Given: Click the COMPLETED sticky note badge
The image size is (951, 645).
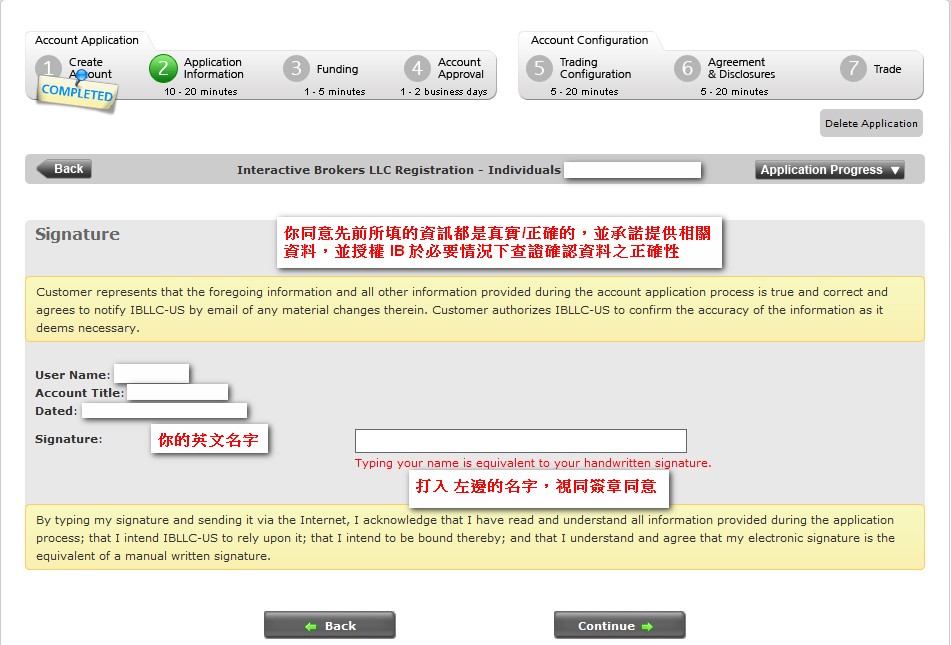Looking at the screenshot, I should coord(77,94).
